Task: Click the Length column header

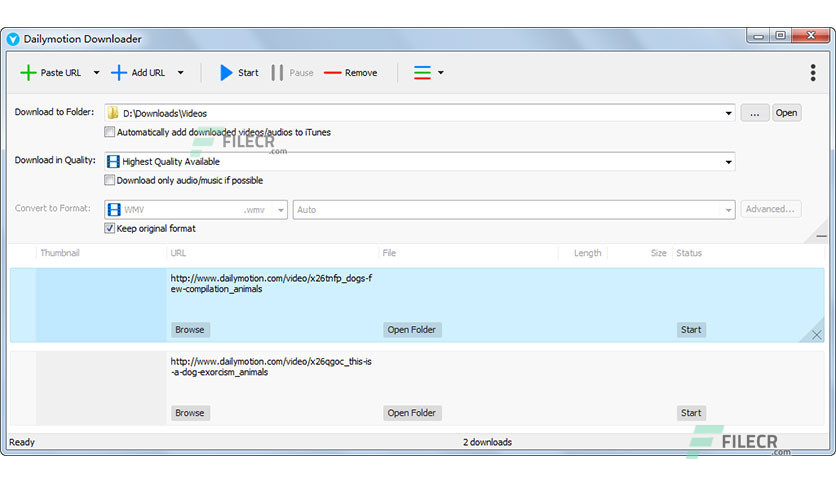Action: (x=588, y=253)
